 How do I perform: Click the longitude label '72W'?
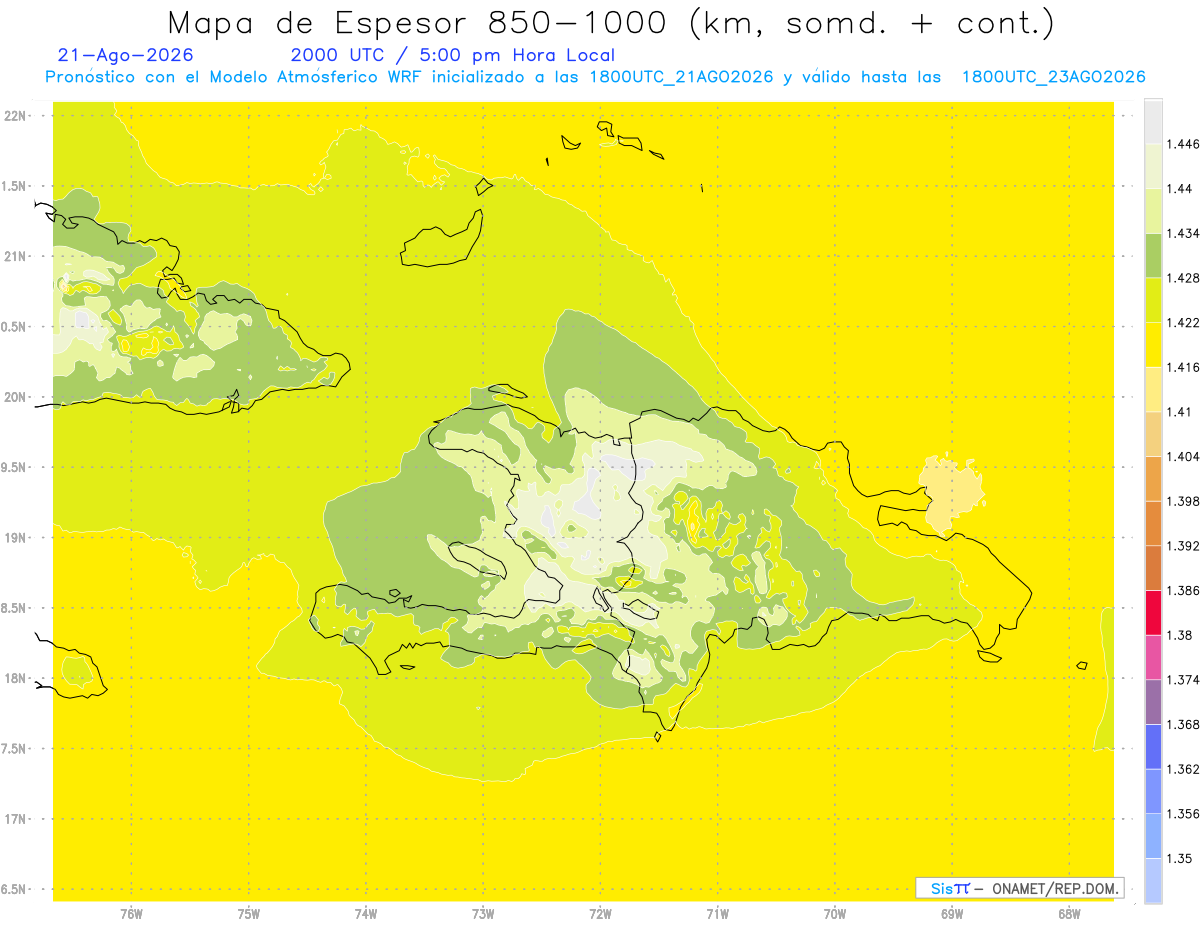click(600, 914)
